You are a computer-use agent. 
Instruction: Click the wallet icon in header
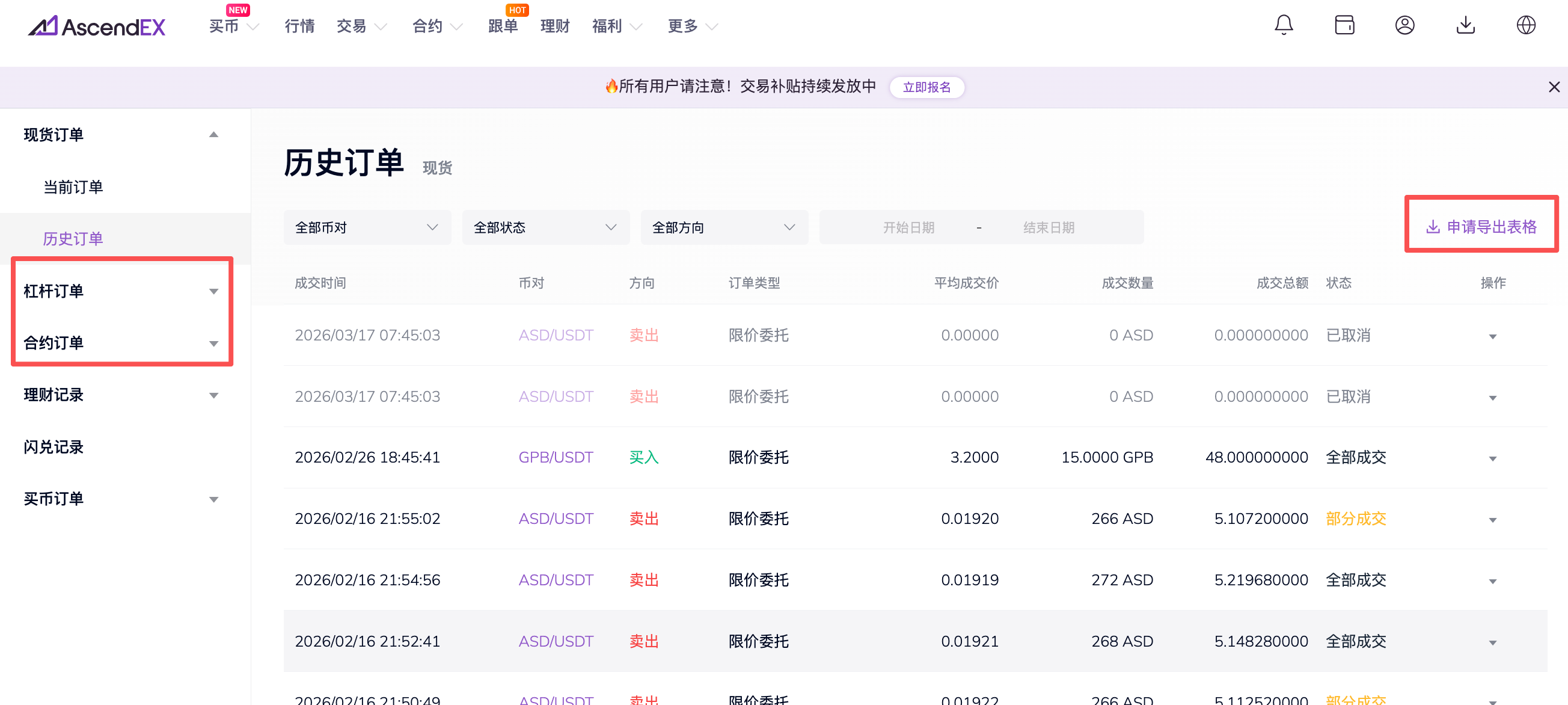(1344, 26)
